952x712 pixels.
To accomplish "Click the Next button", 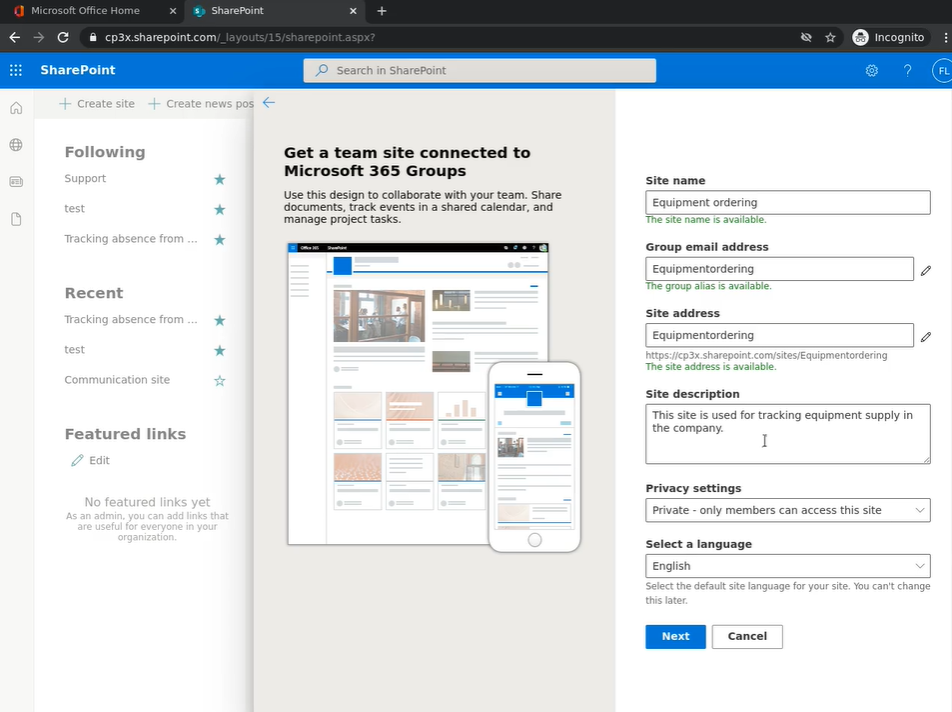I will tap(675, 636).
